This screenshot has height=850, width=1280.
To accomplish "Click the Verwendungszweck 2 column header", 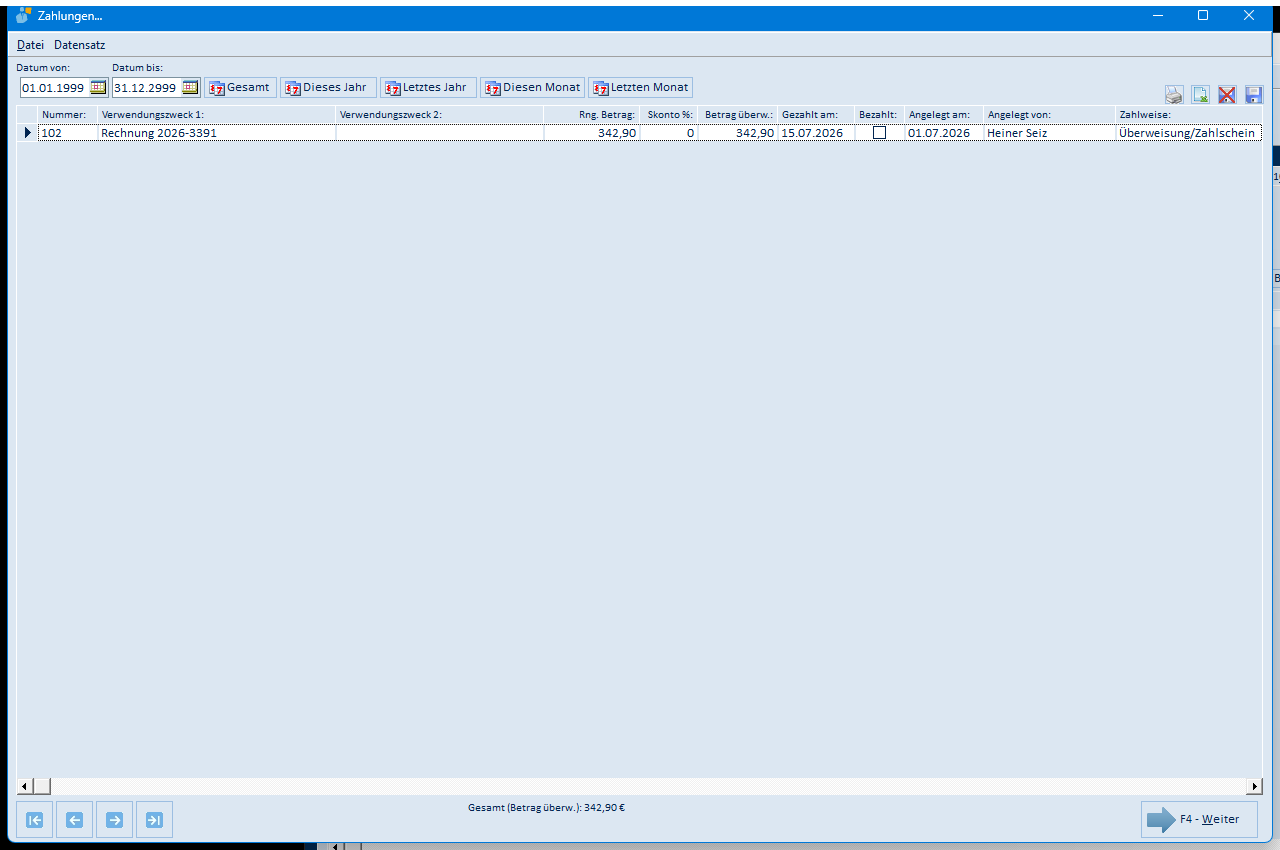I will (440, 115).
